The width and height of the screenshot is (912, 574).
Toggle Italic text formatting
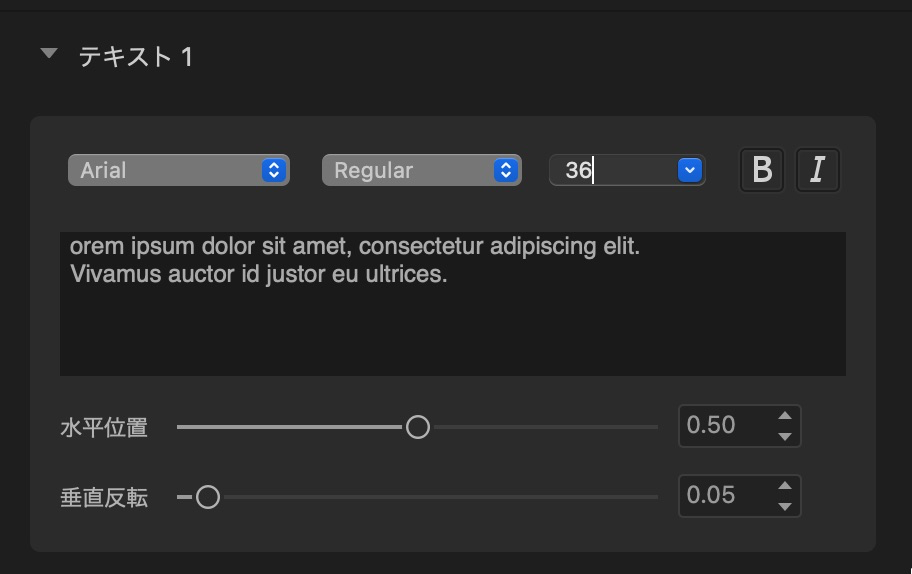(x=817, y=170)
